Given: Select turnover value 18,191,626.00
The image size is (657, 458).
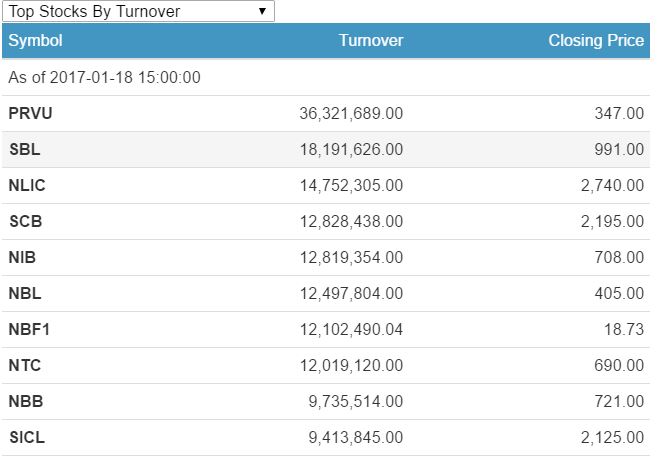Looking at the screenshot, I should (x=351, y=150).
